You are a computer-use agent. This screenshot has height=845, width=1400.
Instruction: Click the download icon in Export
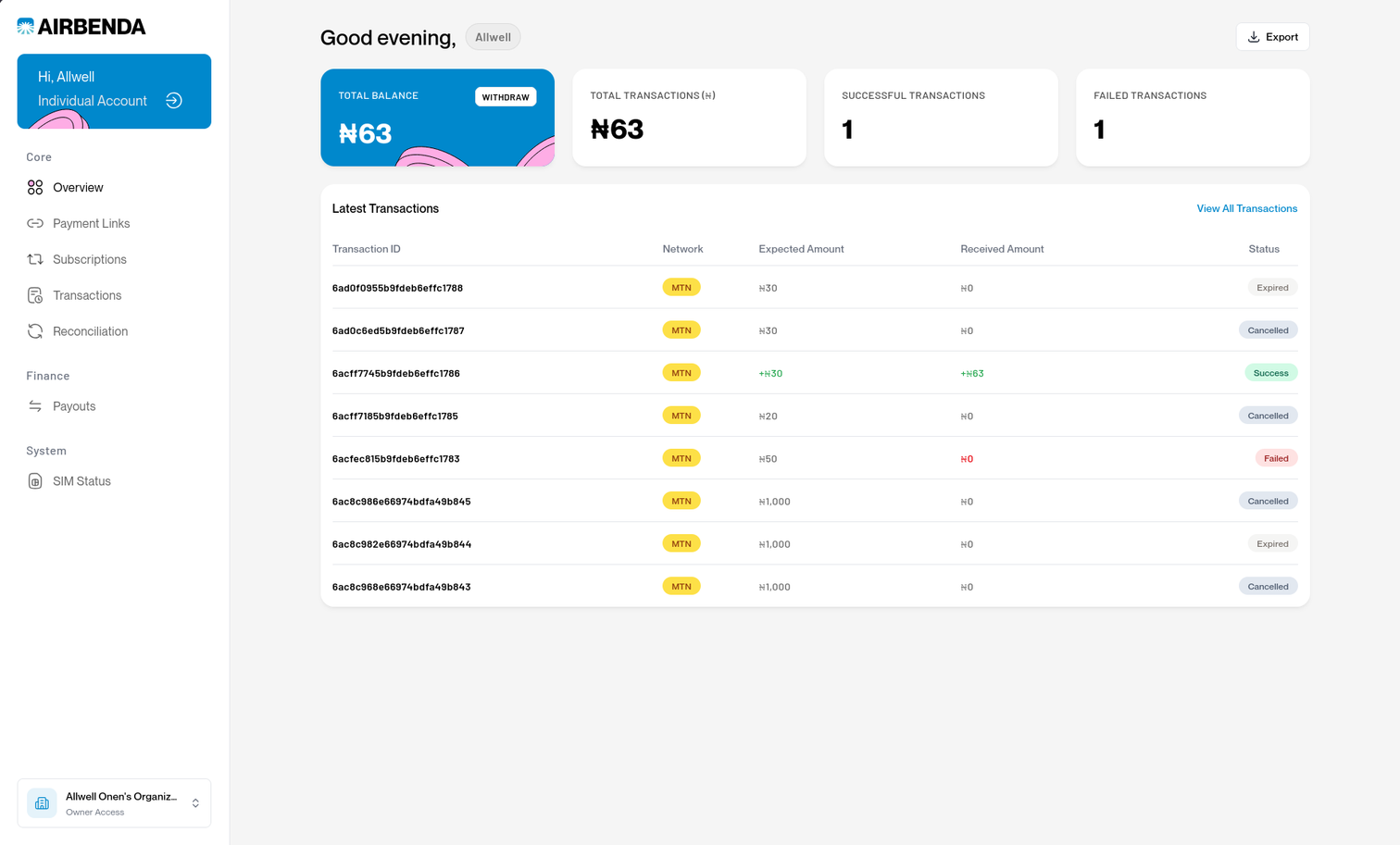coord(1254,37)
